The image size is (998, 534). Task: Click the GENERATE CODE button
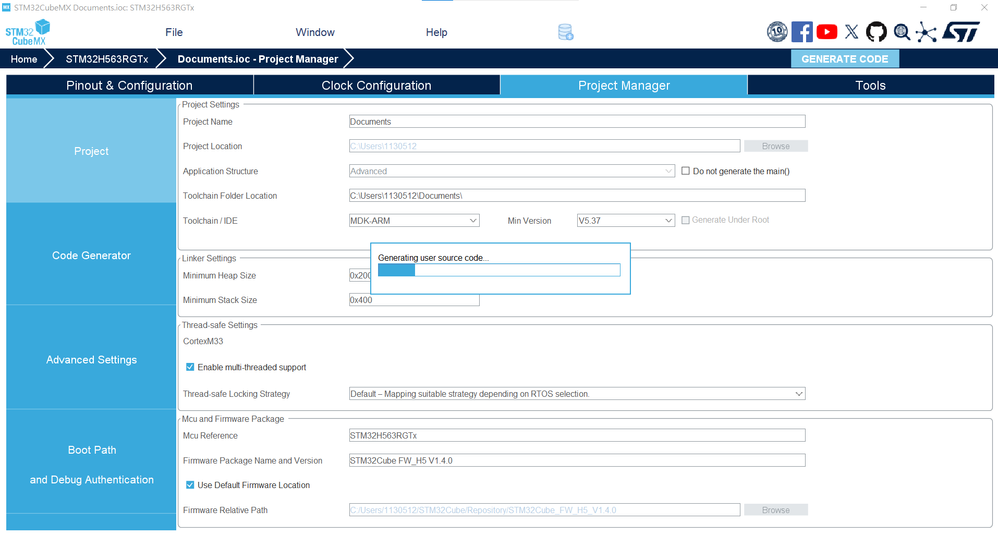(x=845, y=59)
